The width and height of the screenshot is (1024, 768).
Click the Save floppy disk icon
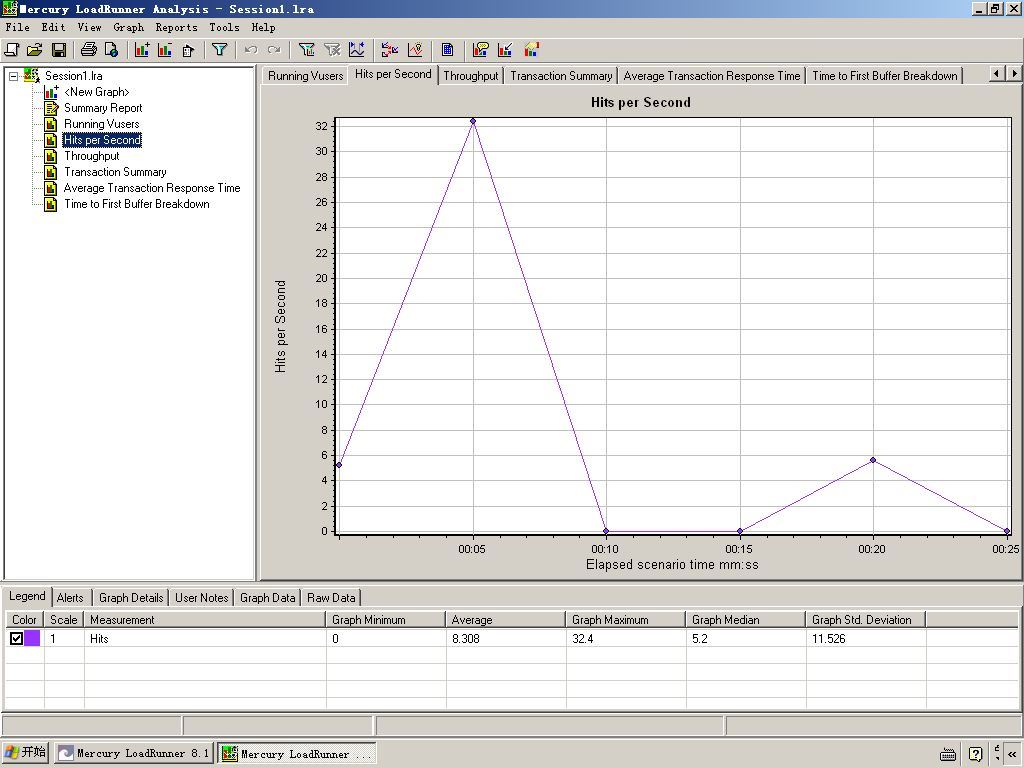tap(59, 50)
